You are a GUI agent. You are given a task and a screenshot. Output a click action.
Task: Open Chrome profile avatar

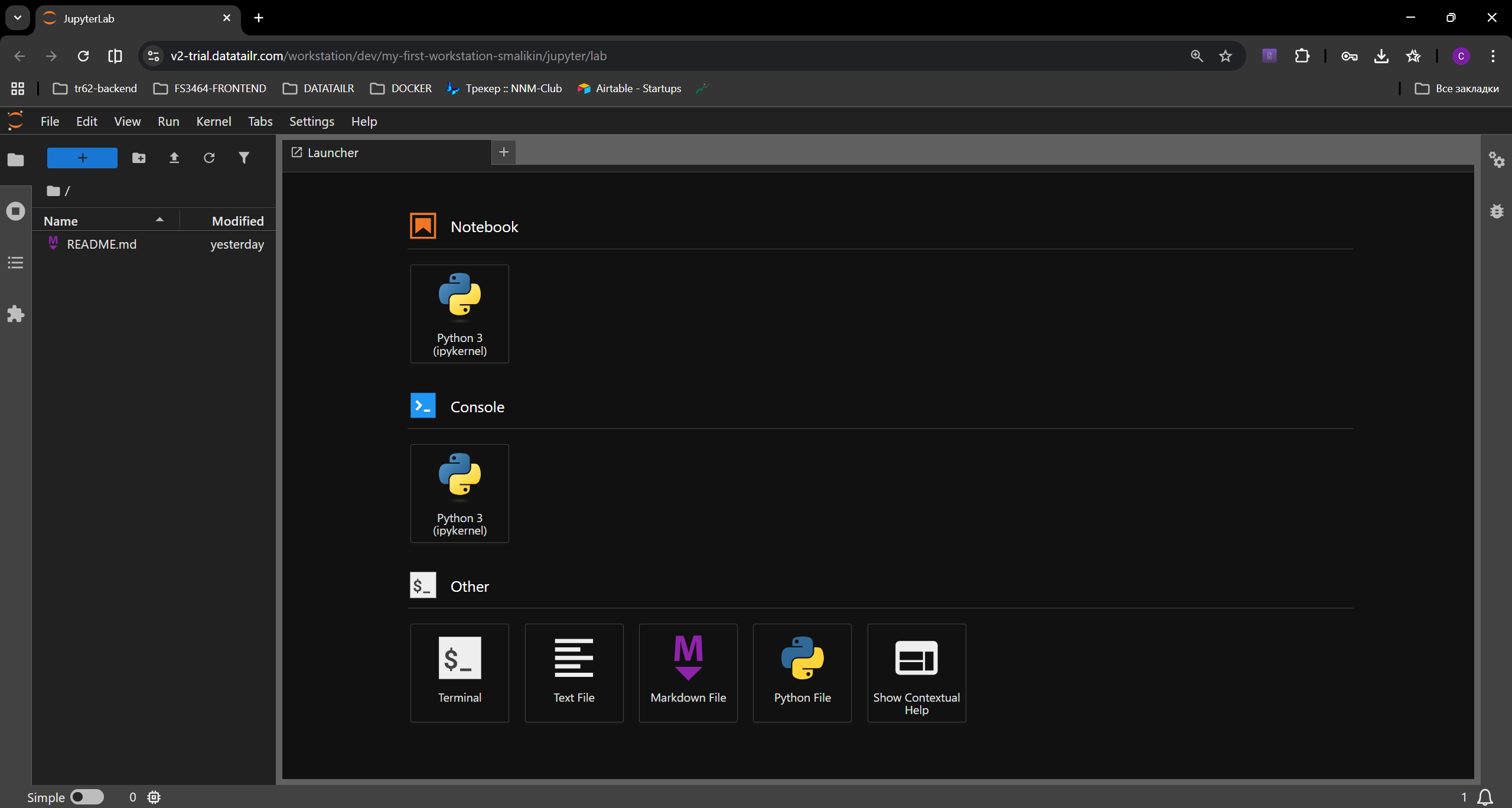click(1461, 56)
